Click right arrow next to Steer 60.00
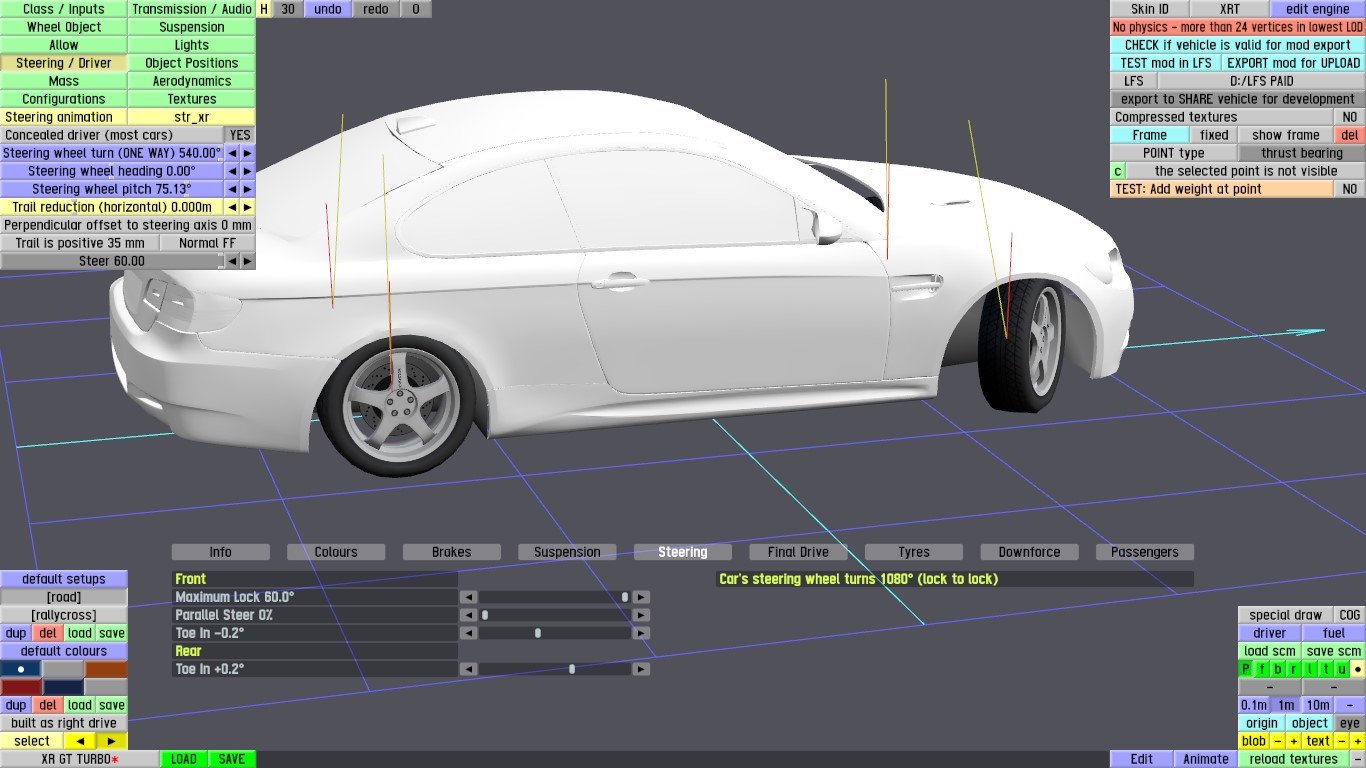Image resolution: width=1366 pixels, height=768 pixels. point(248,261)
